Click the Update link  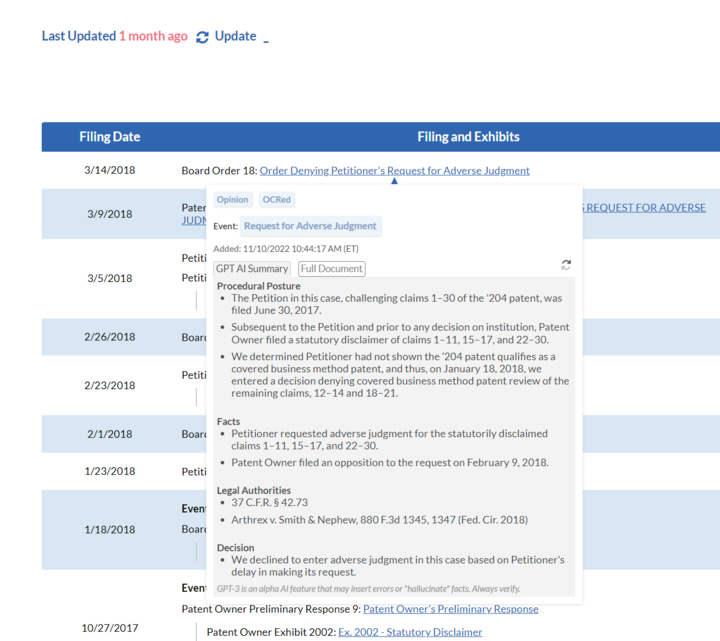click(x=236, y=36)
